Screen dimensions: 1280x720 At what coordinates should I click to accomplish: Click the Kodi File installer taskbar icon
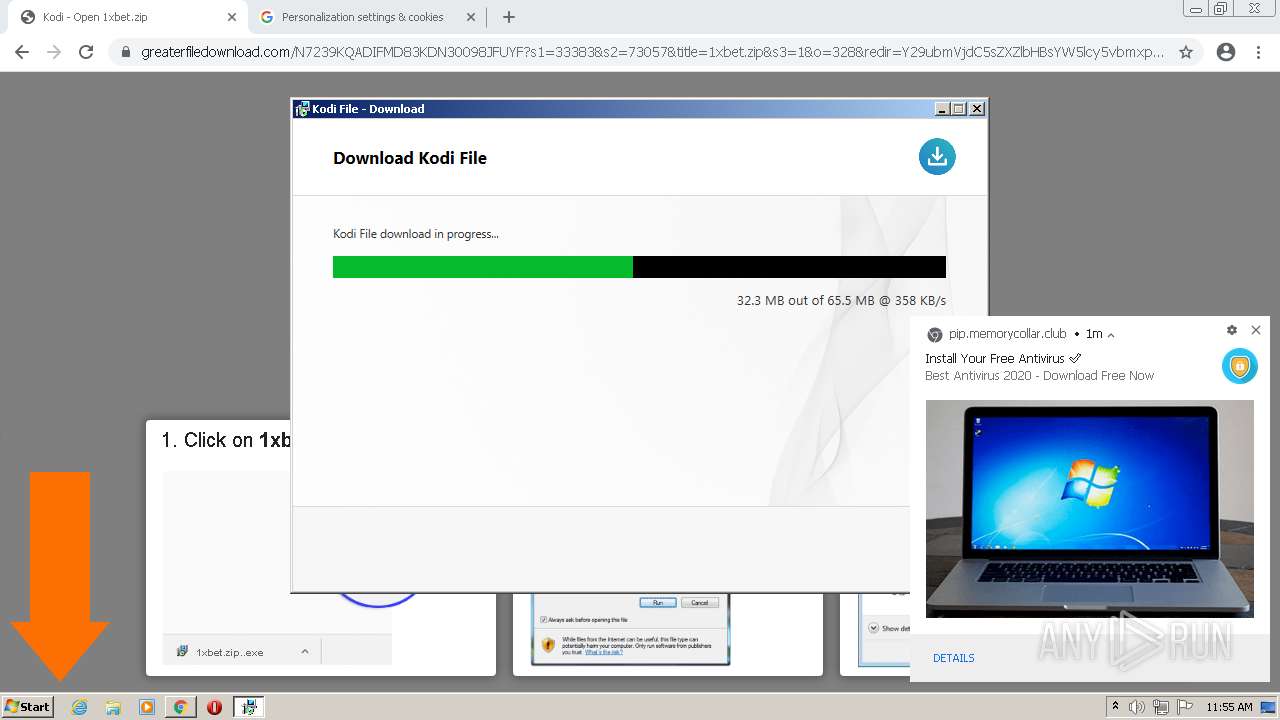click(x=249, y=707)
